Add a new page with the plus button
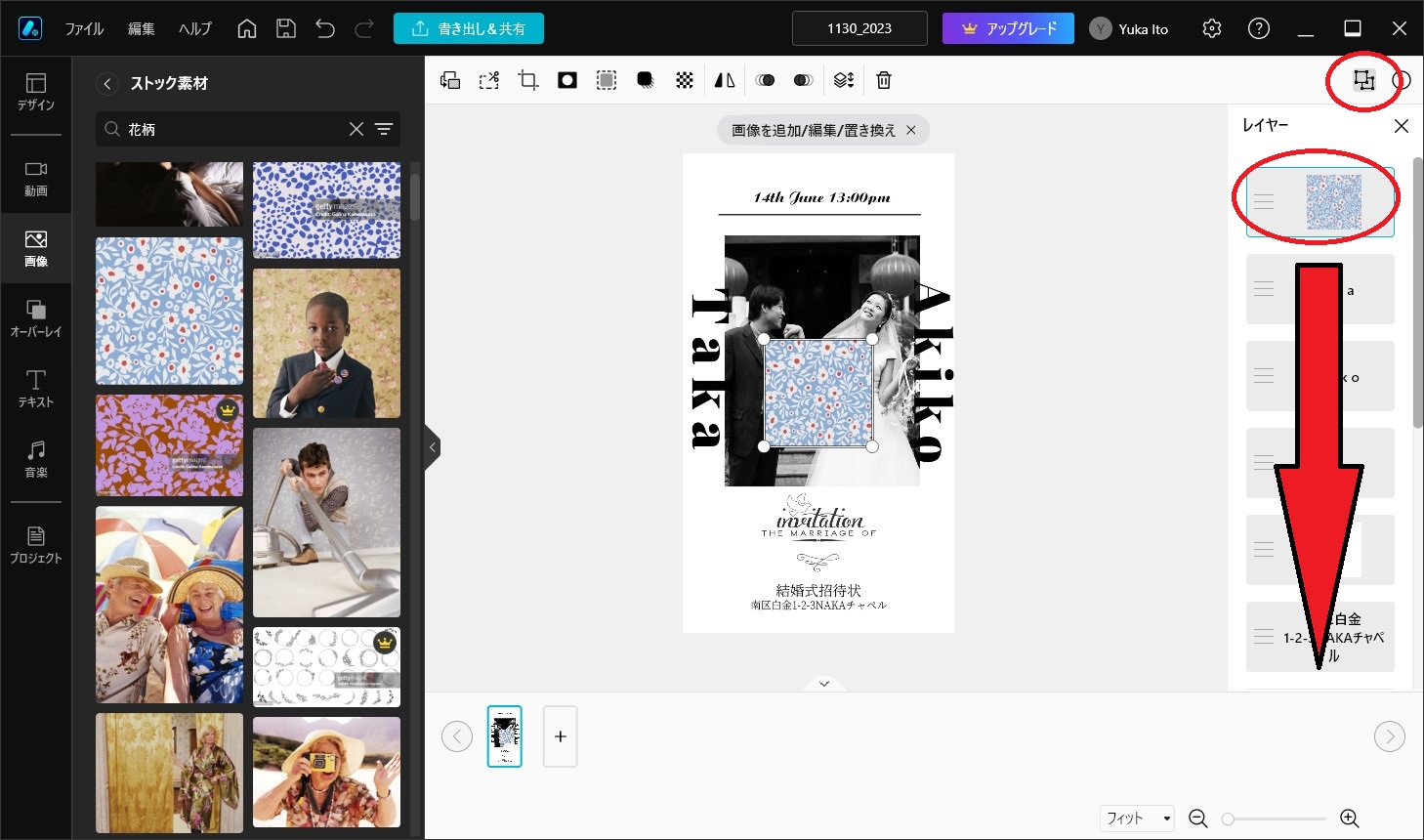The height and width of the screenshot is (840, 1424). click(x=561, y=736)
